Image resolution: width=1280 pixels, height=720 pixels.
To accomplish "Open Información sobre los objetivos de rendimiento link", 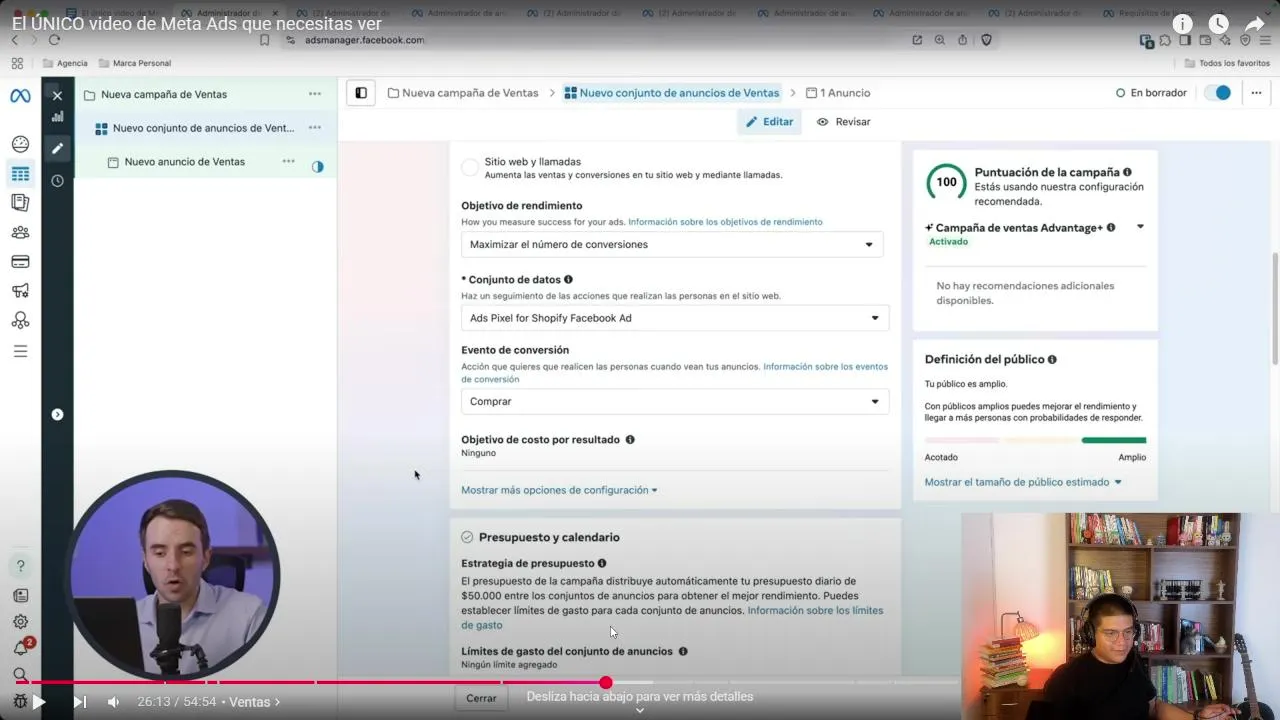I will point(725,222).
